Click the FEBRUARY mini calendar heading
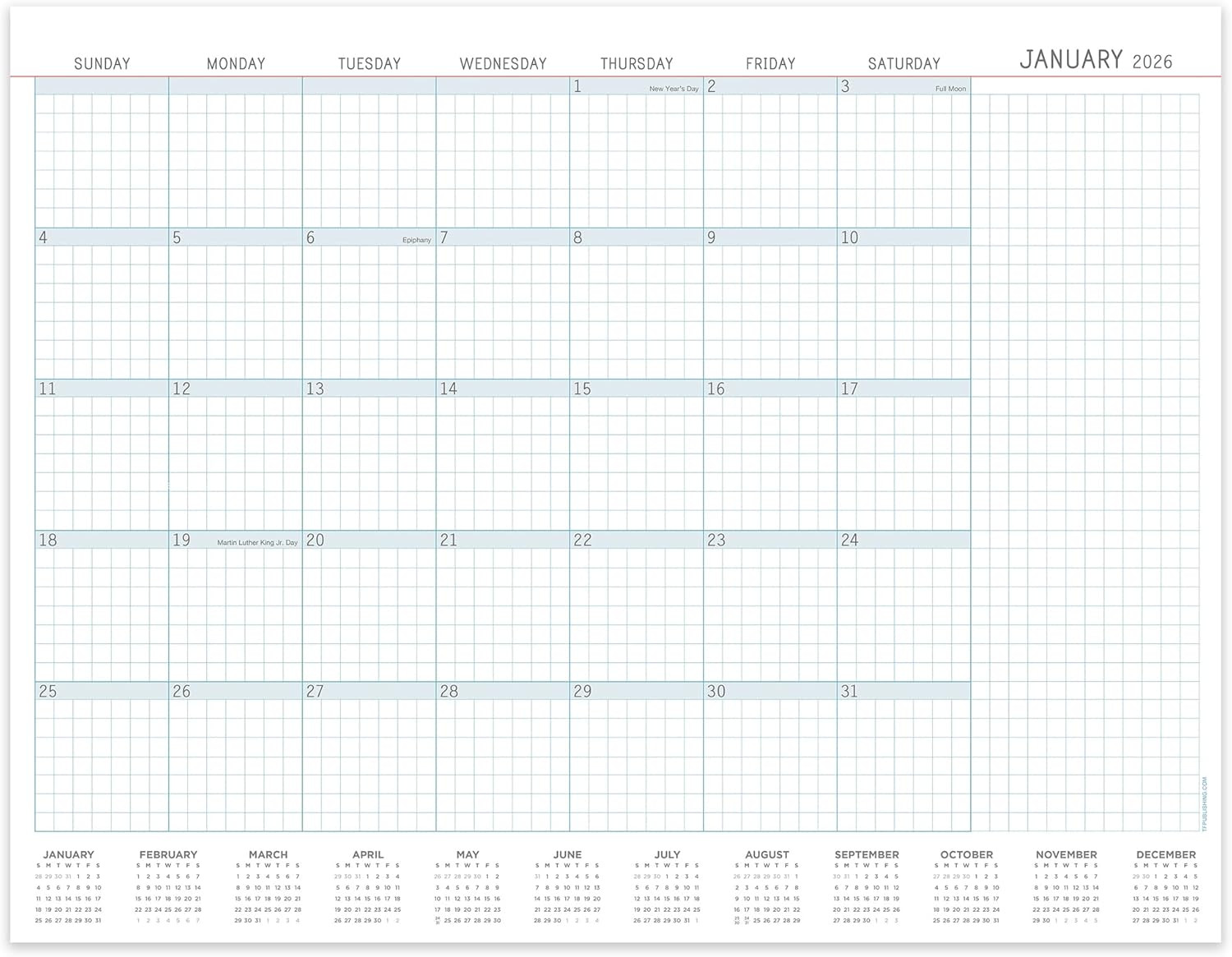 168,854
